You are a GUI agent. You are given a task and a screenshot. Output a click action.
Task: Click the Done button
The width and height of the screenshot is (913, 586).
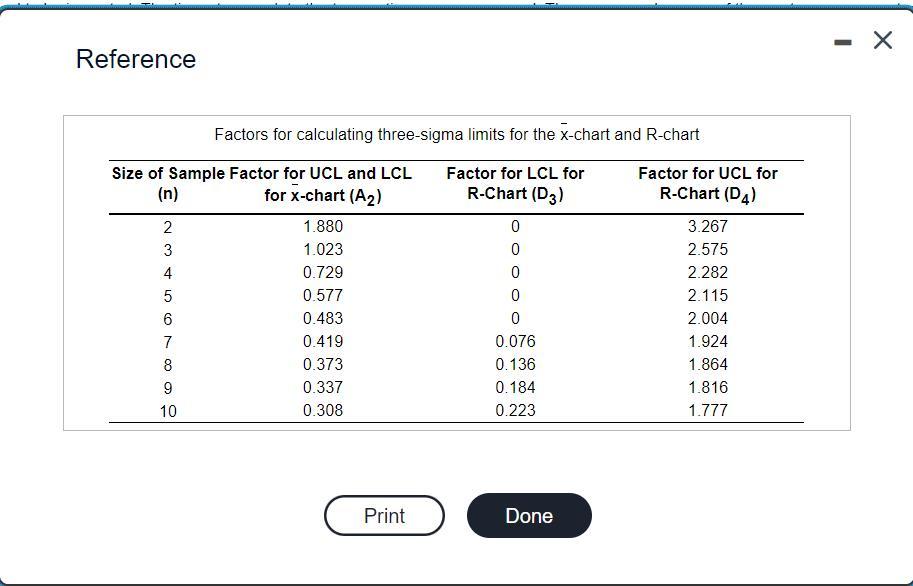pos(529,515)
